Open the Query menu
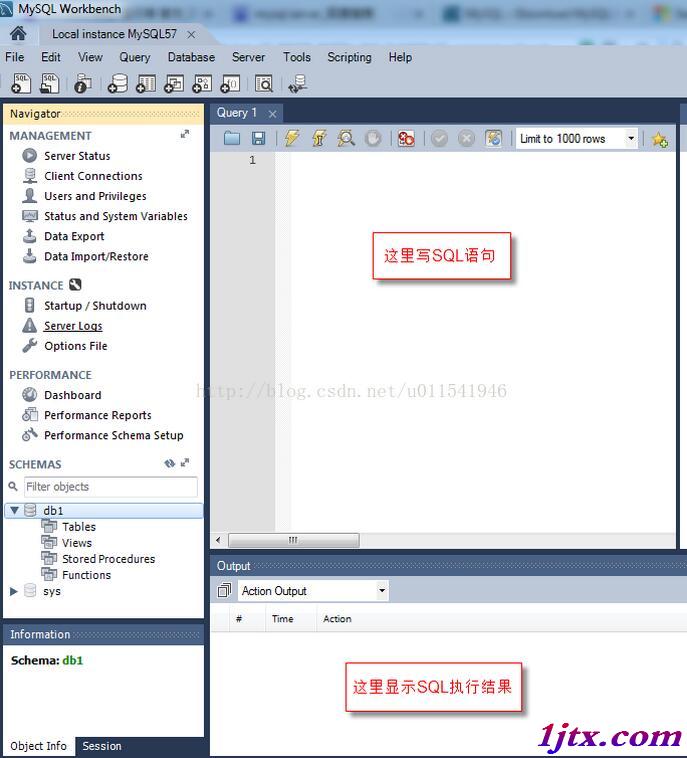The height and width of the screenshot is (758, 687). pos(135,57)
